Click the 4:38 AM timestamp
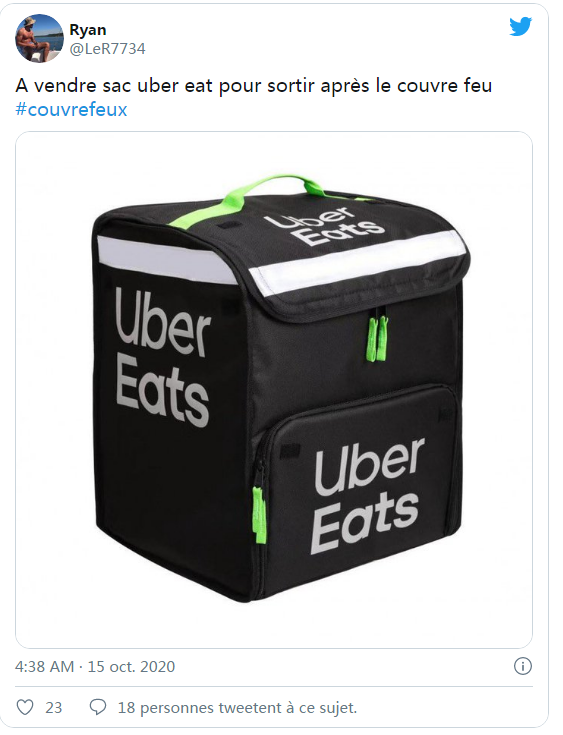The height and width of the screenshot is (735, 563). pos(45,666)
